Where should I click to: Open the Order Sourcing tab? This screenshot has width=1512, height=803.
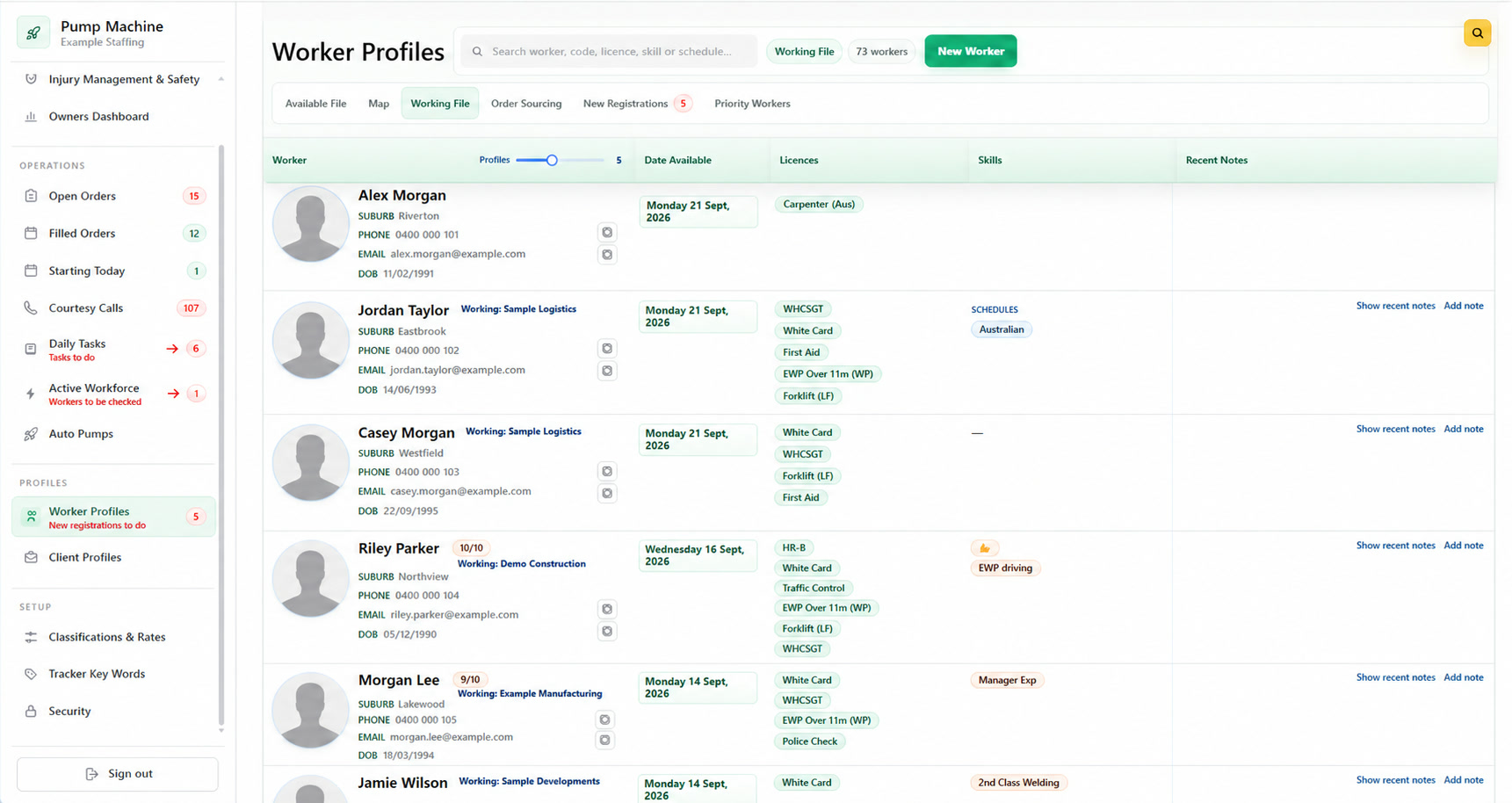[526, 104]
